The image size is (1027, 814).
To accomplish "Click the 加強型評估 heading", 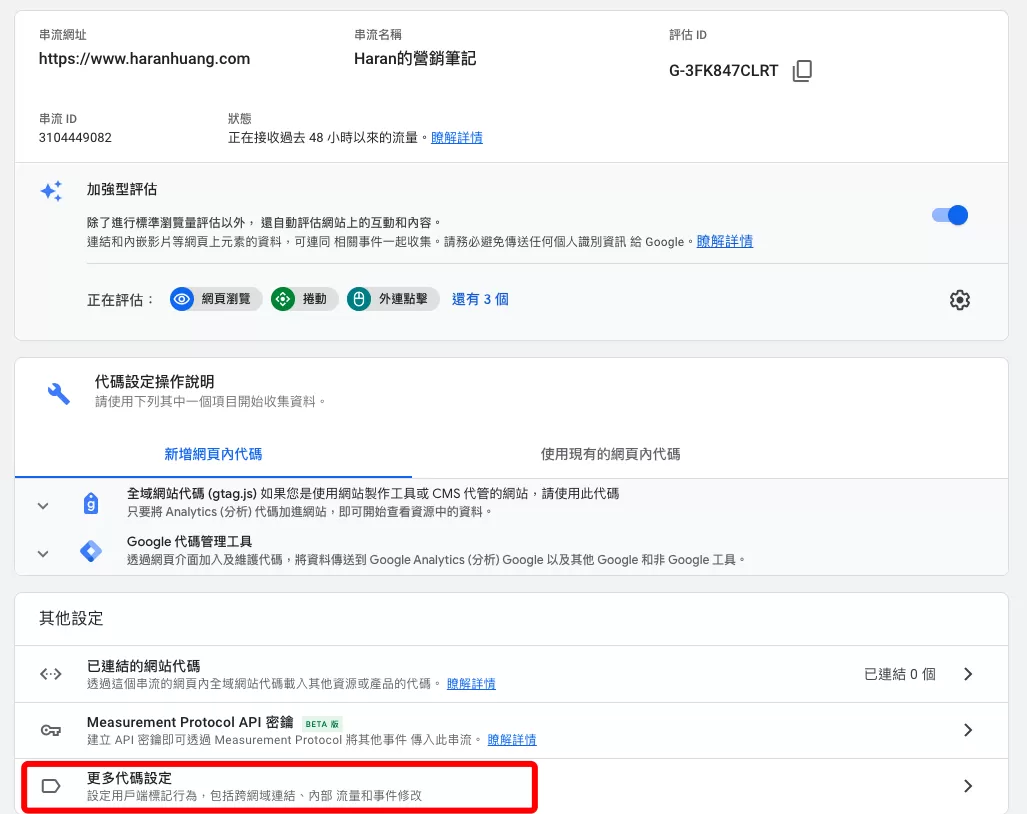I will pyautogui.click(x=122, y=189).
